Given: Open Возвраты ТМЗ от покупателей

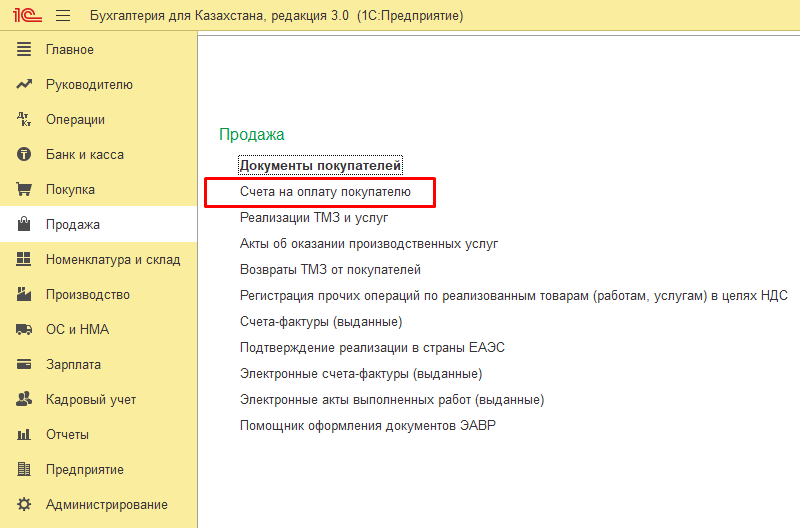Looking at the screenshot, I should pos(330,269).
